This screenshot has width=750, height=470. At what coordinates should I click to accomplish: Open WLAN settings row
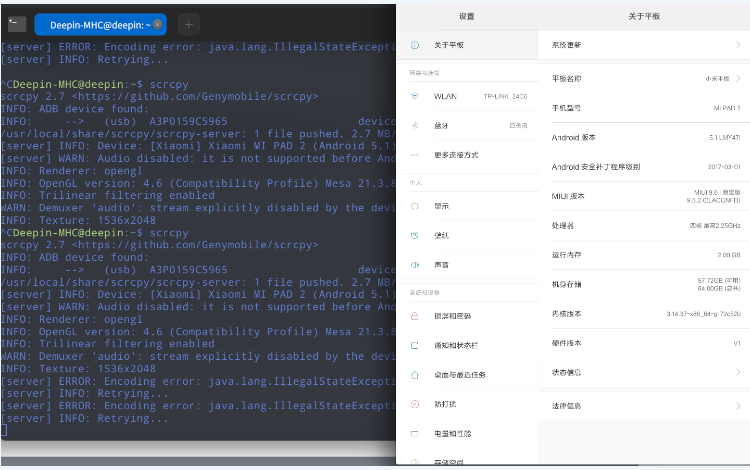(467, 96)
